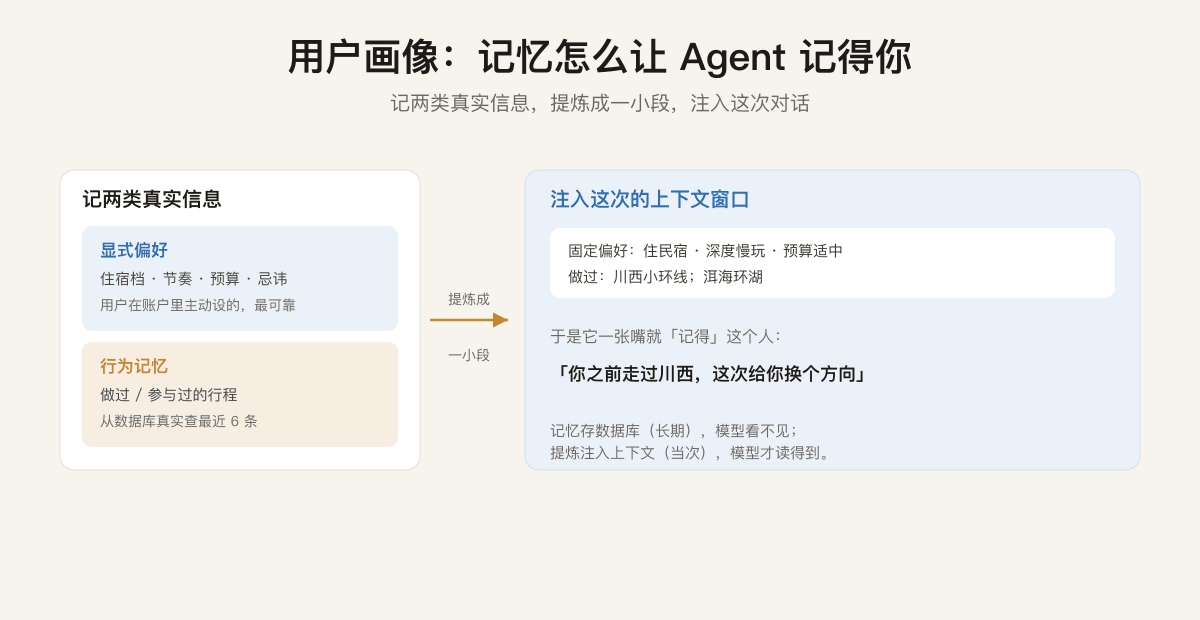
Task: Select the 显式偏好 card heading
Action: [134, 250]
